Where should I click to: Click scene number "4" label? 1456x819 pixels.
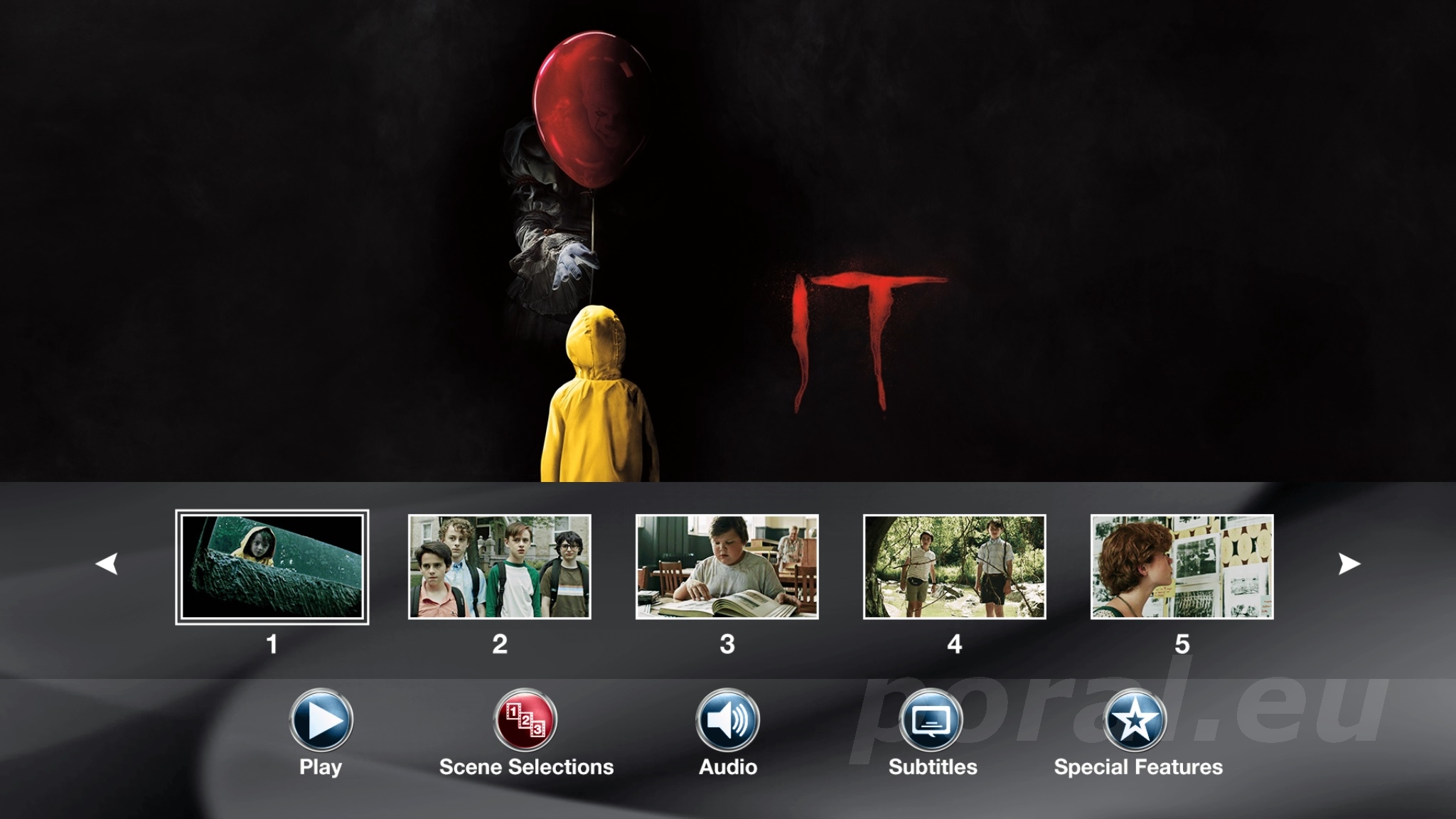[955, 644]
